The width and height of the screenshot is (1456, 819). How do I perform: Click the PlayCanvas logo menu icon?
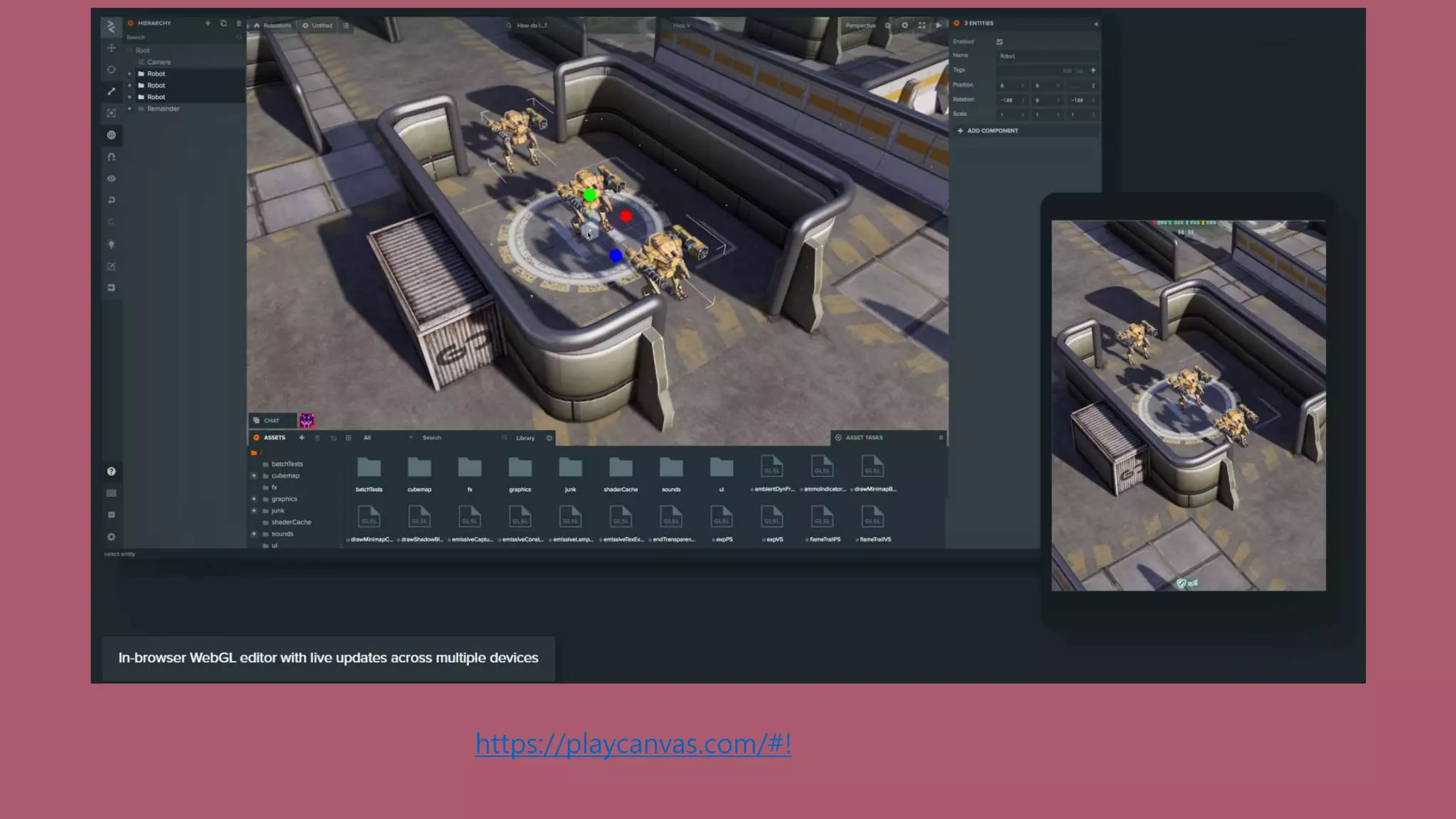click(x=111, y=27)
